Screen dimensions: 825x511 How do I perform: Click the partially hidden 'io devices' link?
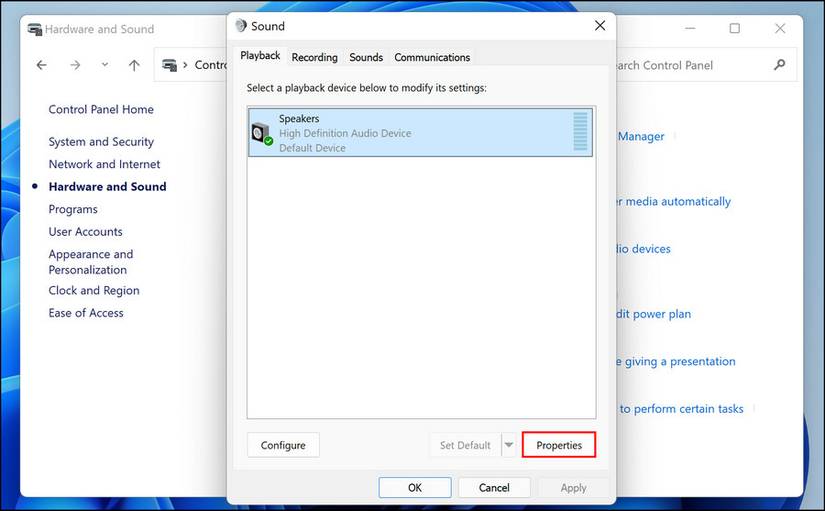643,249
